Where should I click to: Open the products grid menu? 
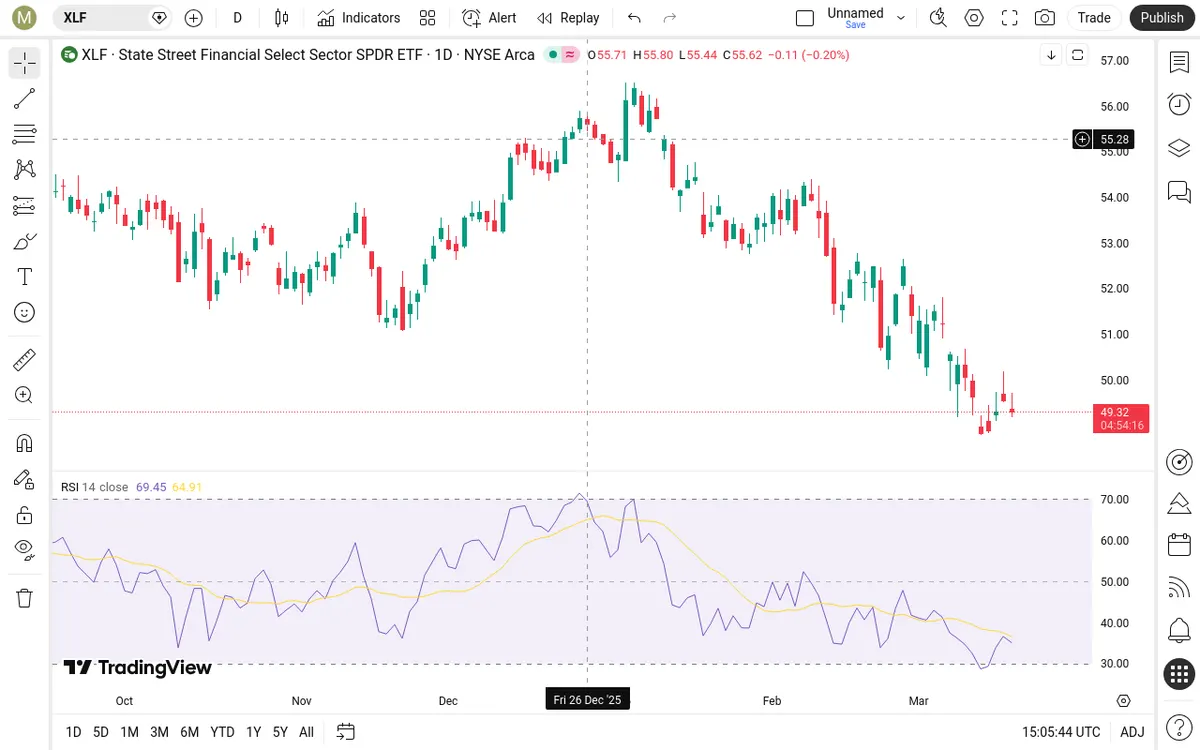(1179, 674)
